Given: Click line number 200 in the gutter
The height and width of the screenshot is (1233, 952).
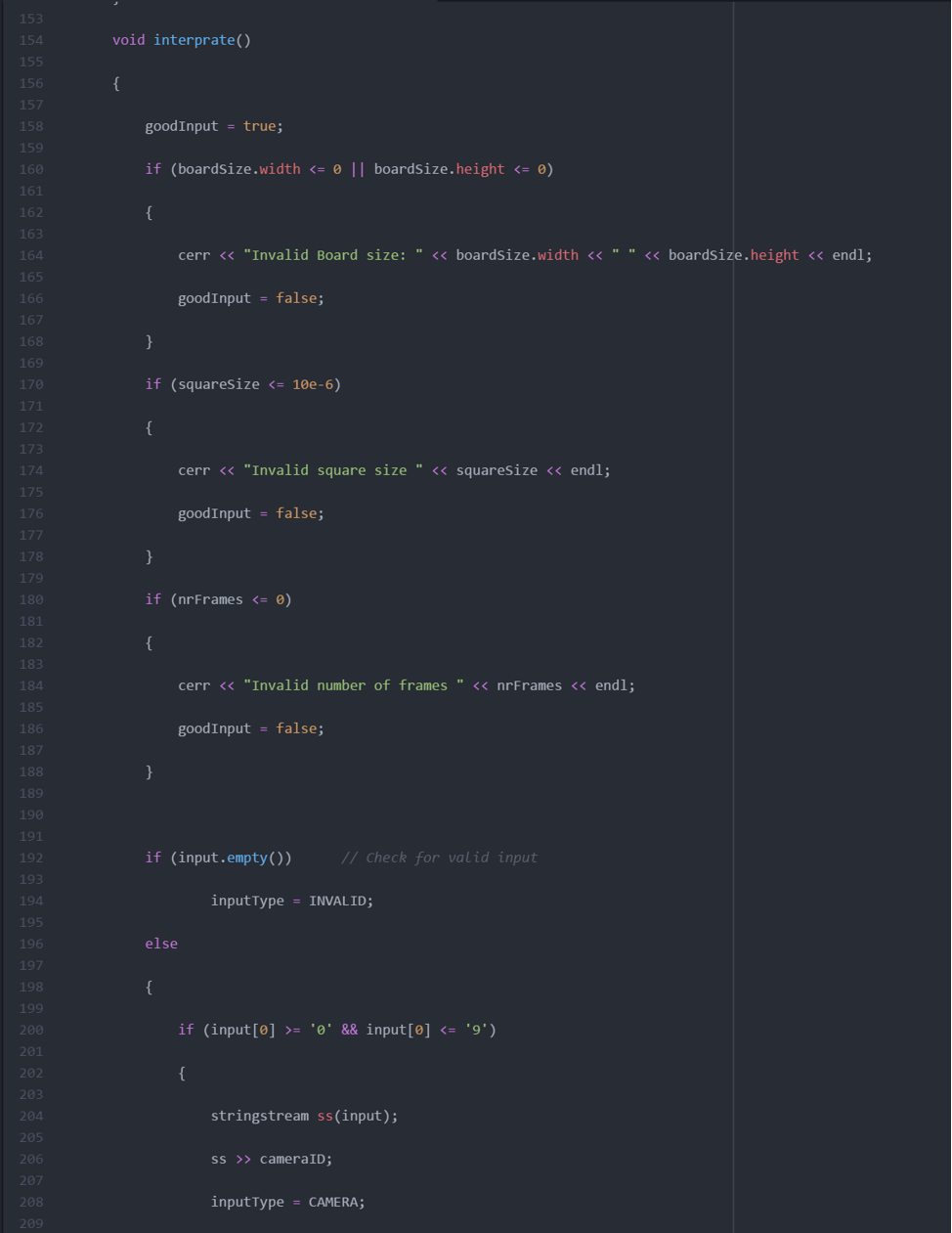Looking at the screenshot, I should (31, 1030).
